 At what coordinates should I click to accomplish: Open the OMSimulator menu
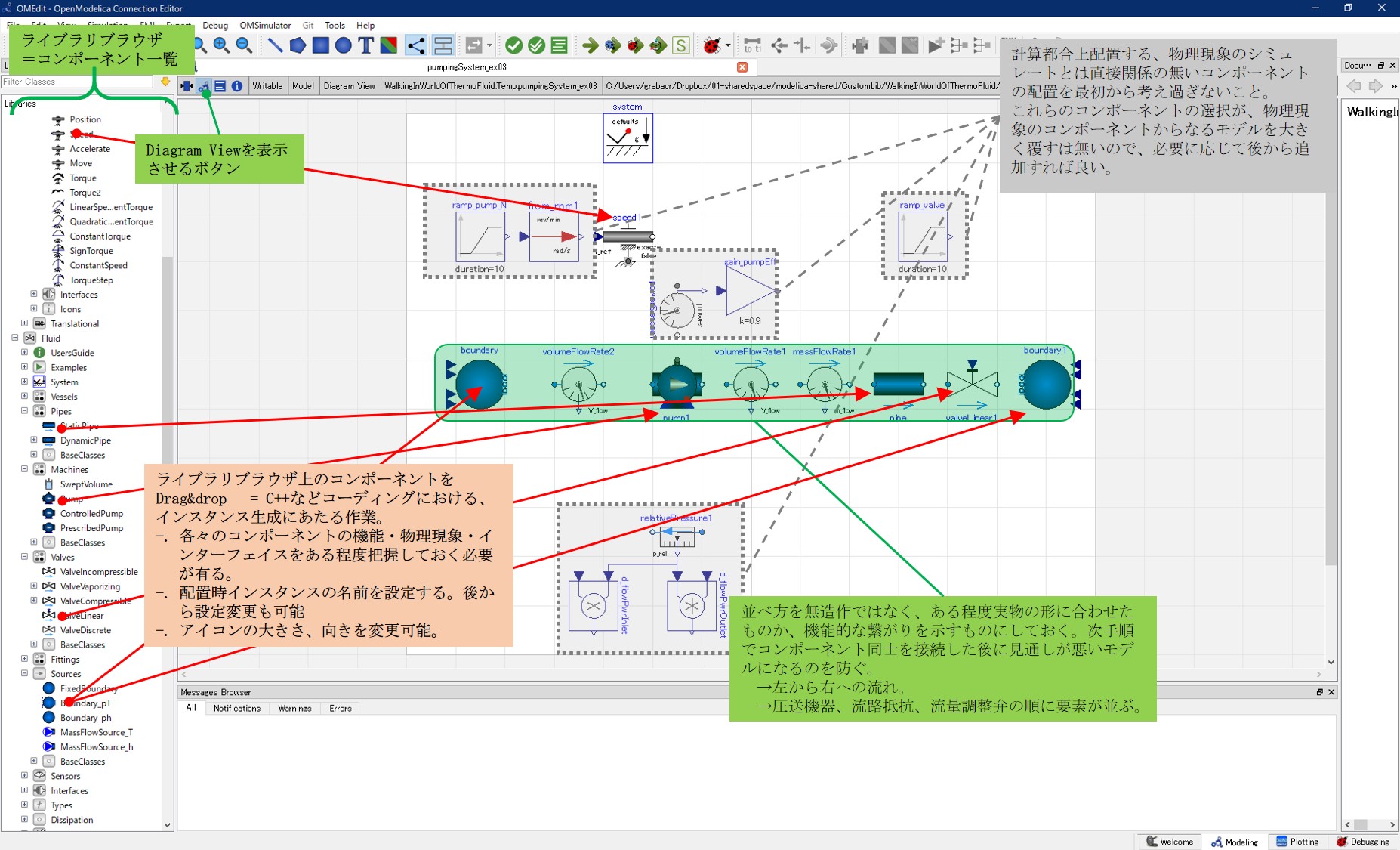tap(265, 26)
